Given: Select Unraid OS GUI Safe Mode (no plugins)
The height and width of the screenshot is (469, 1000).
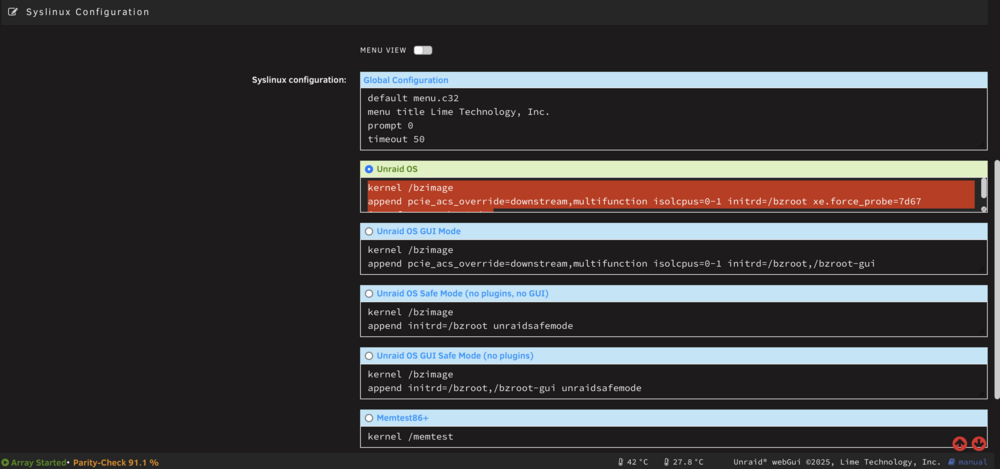Looking at the screenshot, I should pyautogui.click(x=369, y=355).
